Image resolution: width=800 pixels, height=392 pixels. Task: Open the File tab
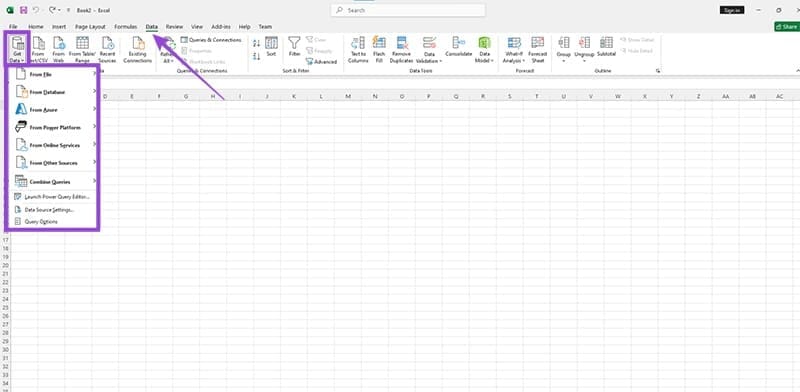click(x=13, y=27)
